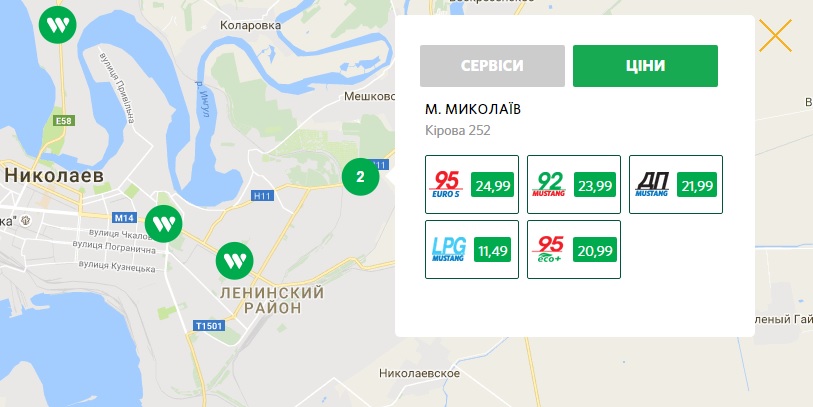The image size is (813, 407).
Task: Open the ЦІНИ tab
Action: [645, 66]
